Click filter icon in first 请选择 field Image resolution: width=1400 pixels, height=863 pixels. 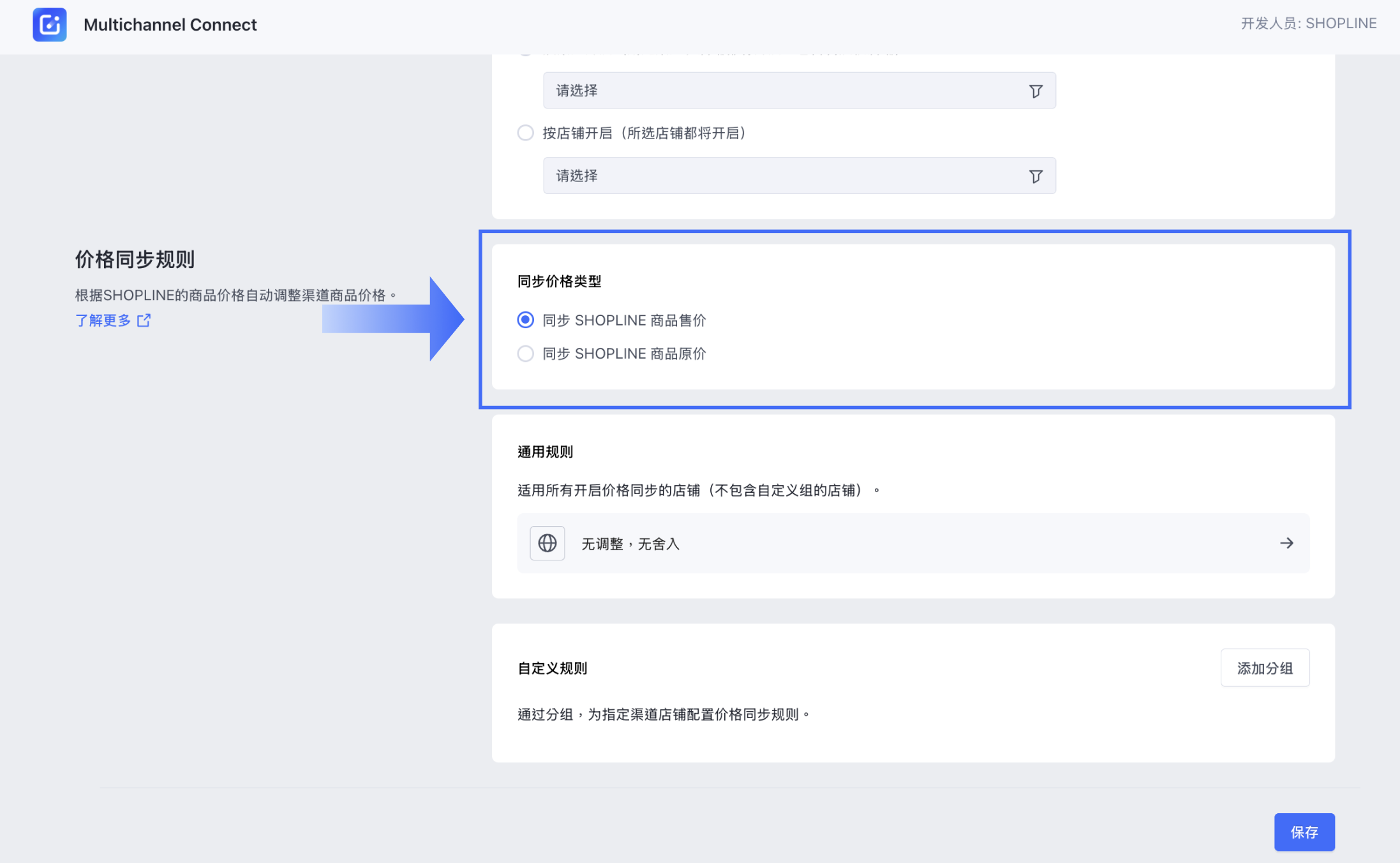click(1035, 91)
